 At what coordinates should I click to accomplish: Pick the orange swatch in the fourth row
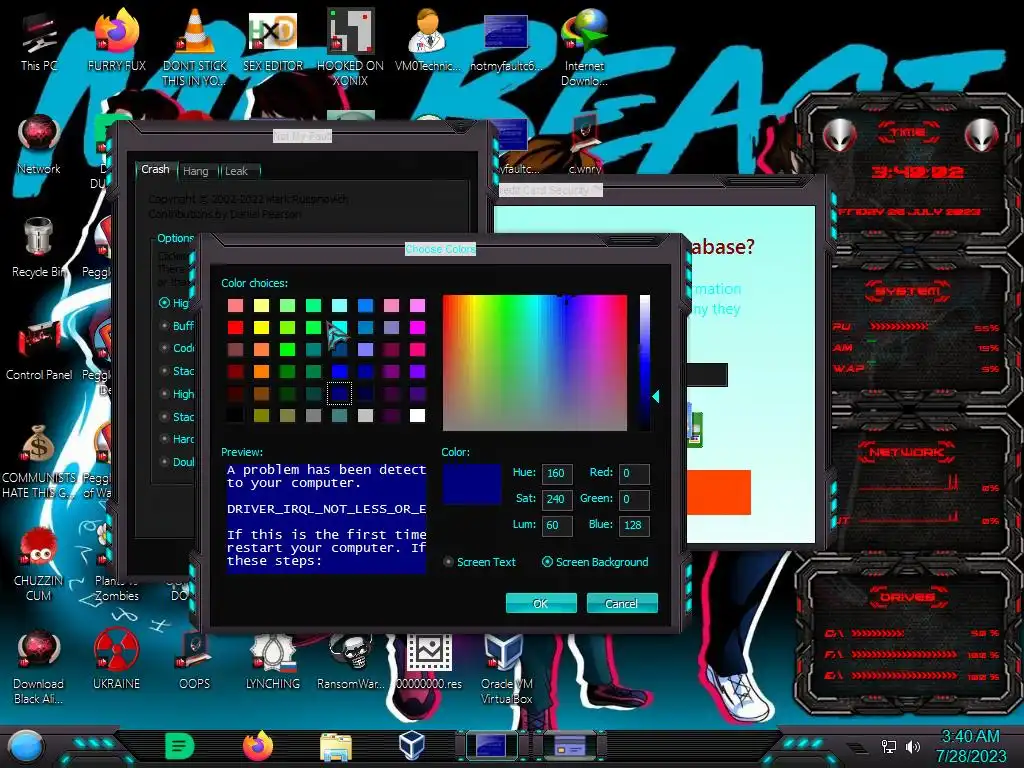(x=261, y=372)
